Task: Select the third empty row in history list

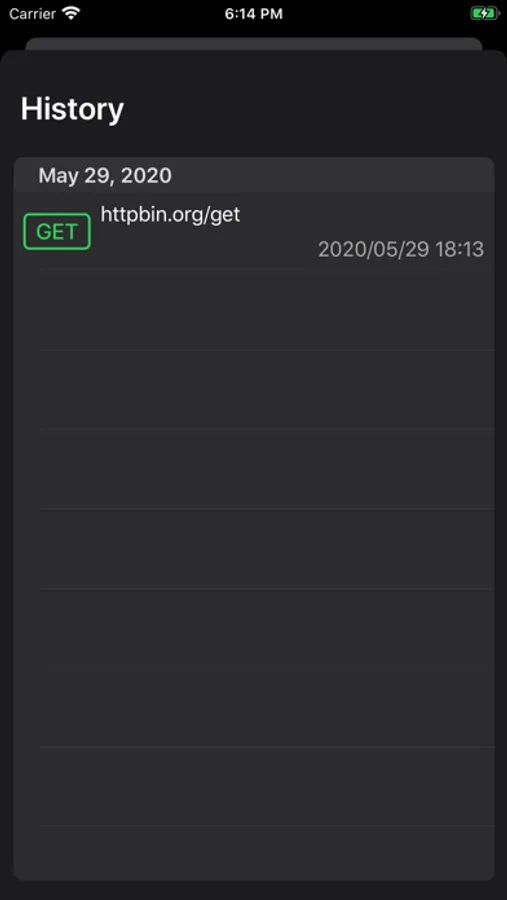Action: click(x=254, y=469)
